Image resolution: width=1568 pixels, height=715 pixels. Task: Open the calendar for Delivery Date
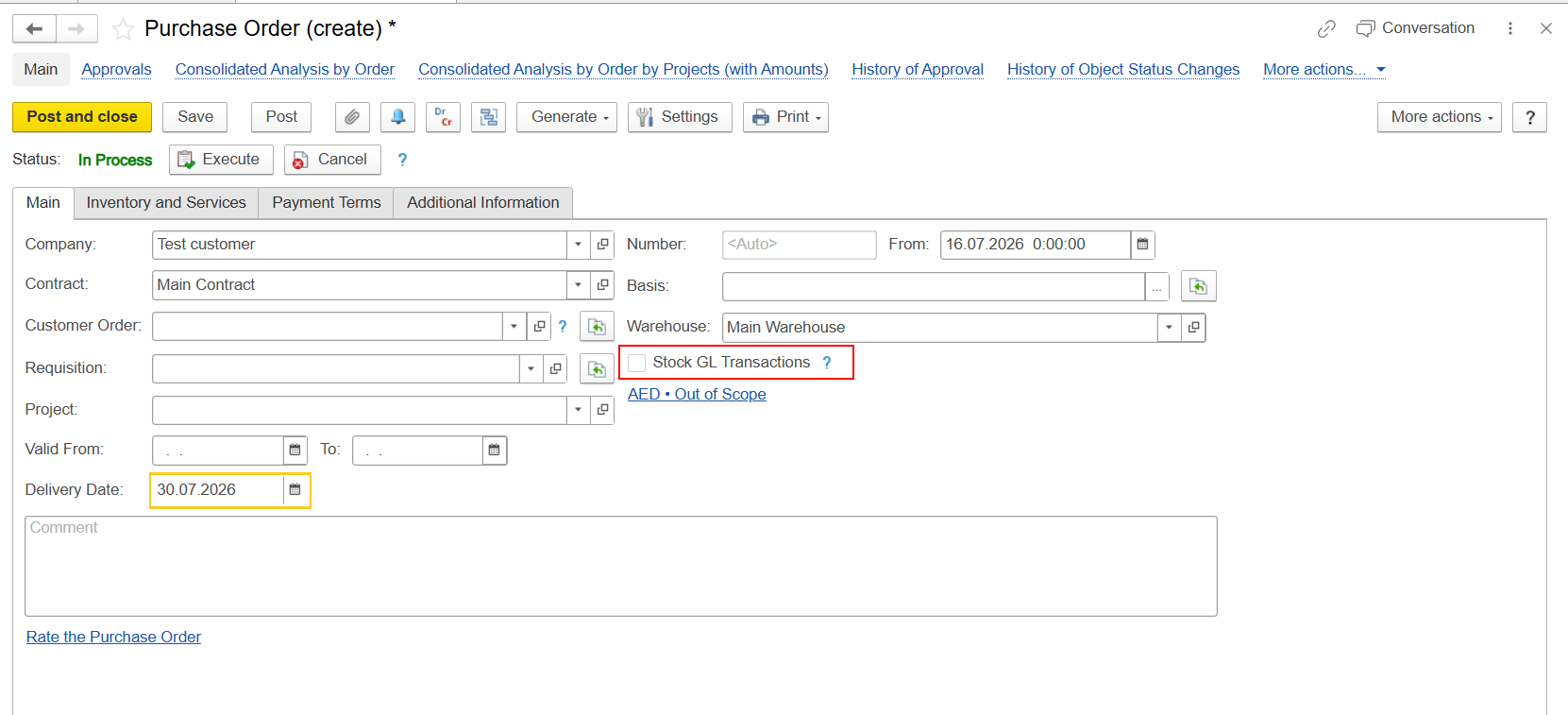295,490
